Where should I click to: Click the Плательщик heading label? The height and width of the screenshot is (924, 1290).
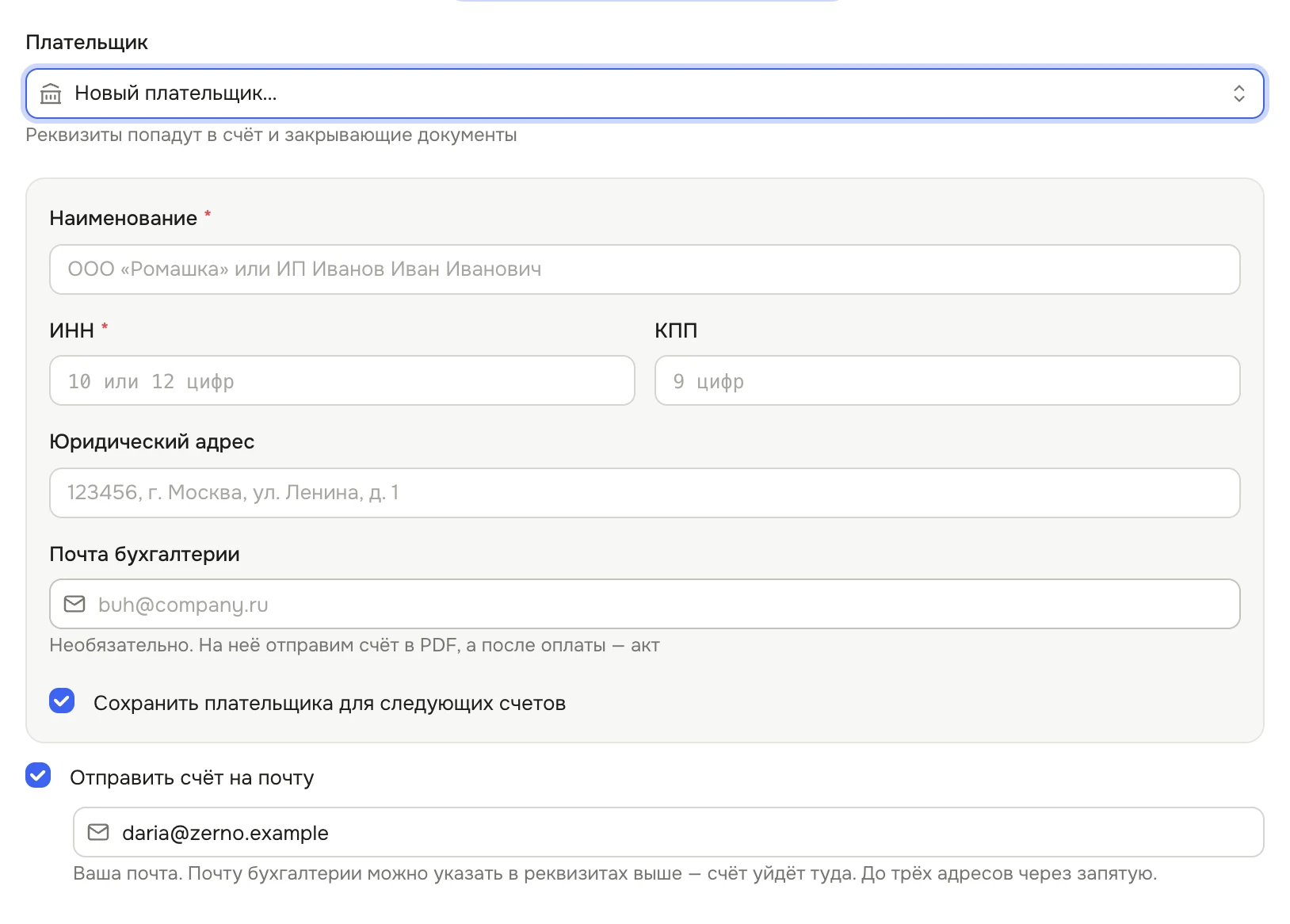click(87, 43)
